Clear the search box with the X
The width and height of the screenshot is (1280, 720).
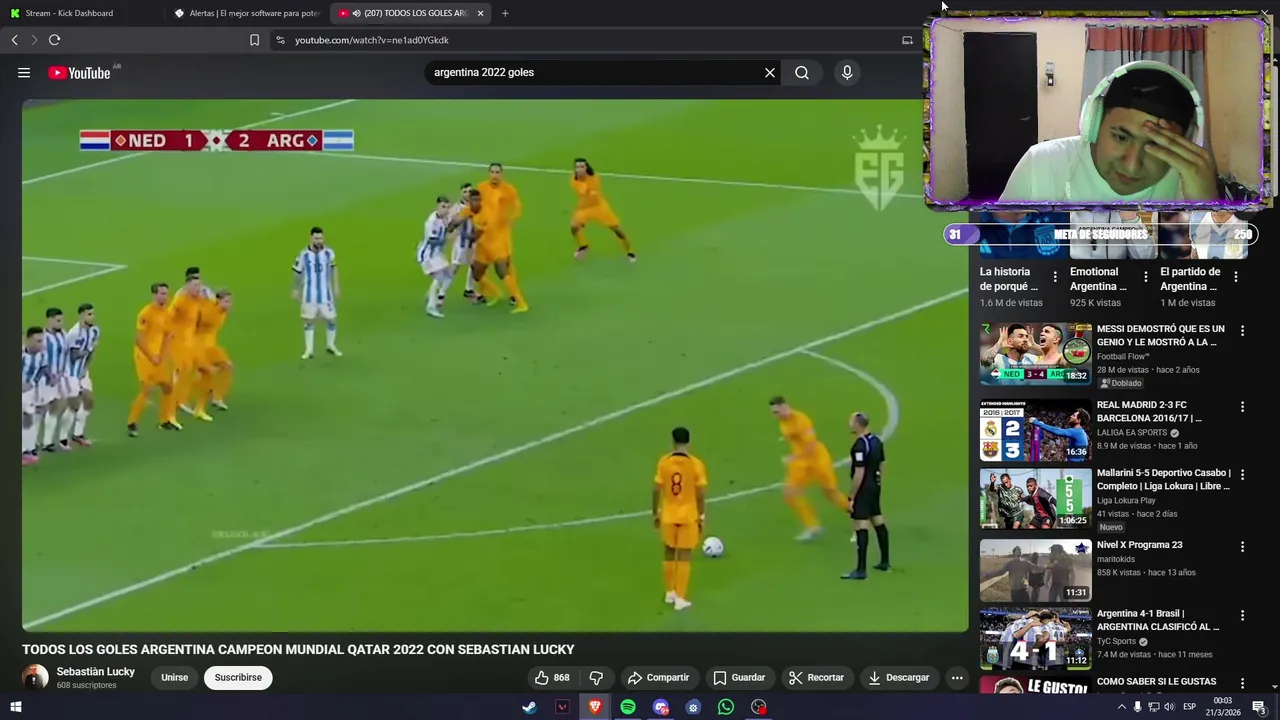[x=770, y=72]
